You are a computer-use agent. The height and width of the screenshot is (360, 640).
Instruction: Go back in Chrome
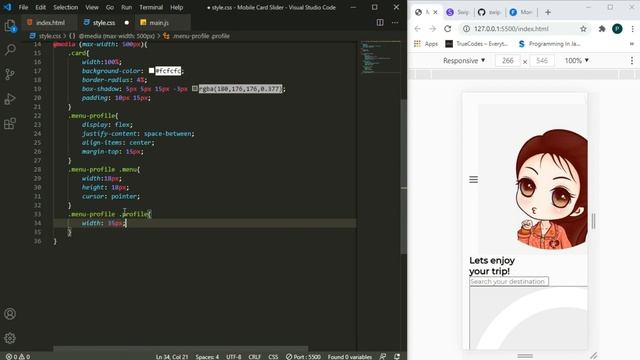tap(417, 29)
